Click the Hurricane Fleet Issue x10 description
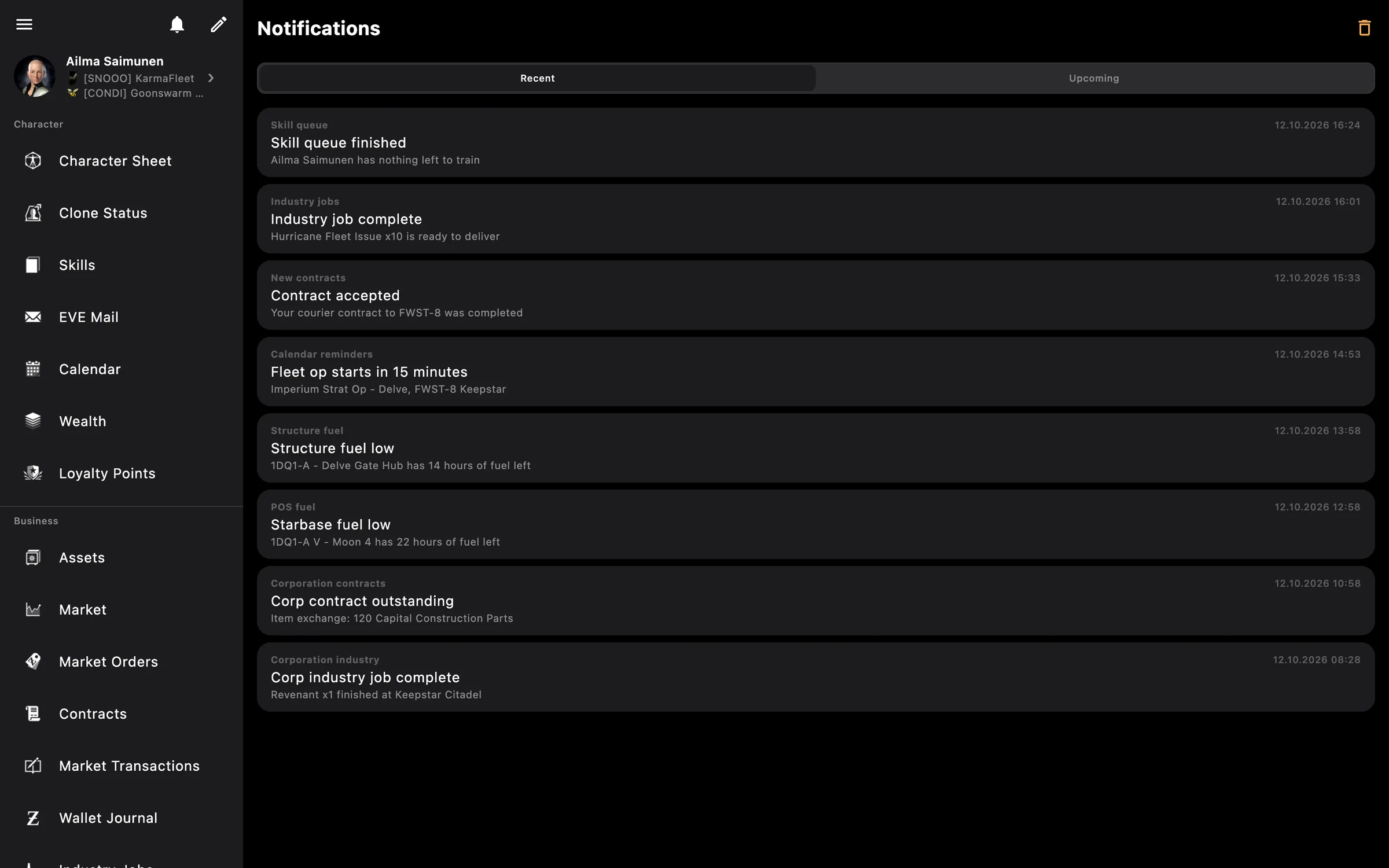Image resolution: width=1389 pixels, height=868 pixels. pos(385,237)
